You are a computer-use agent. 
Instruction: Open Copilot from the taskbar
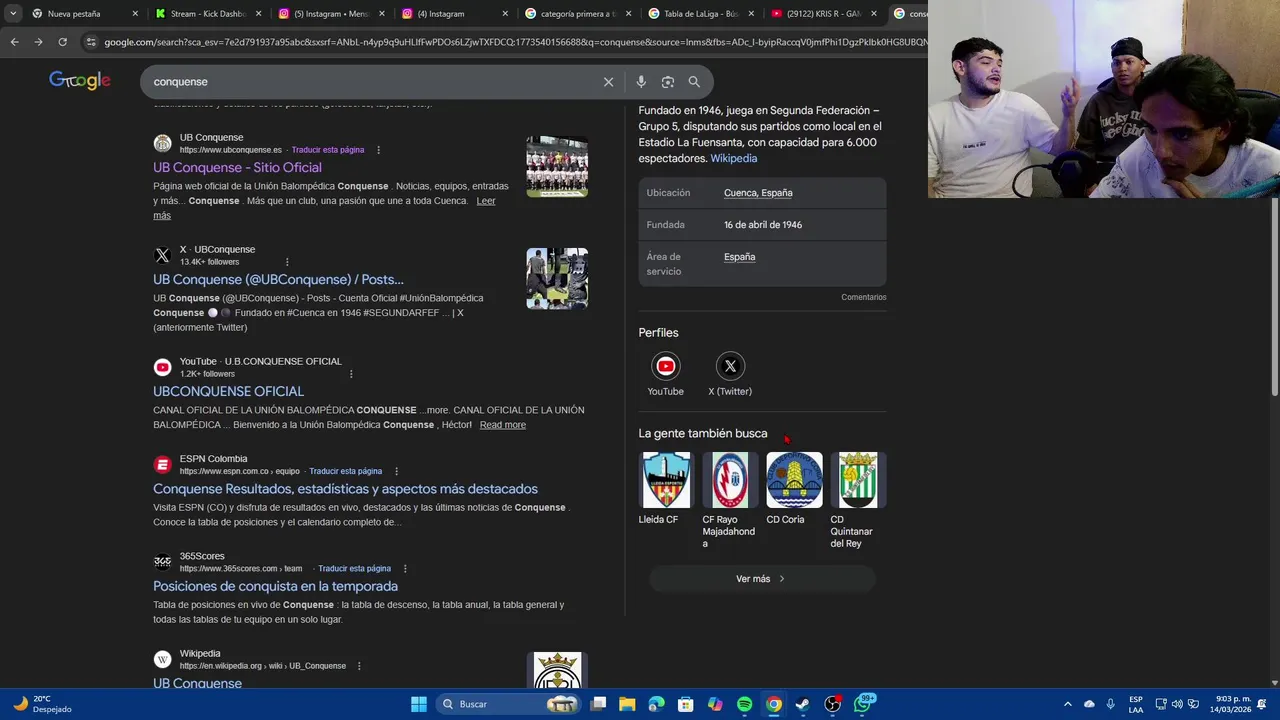pyautogui.click(x=715, y=704)
